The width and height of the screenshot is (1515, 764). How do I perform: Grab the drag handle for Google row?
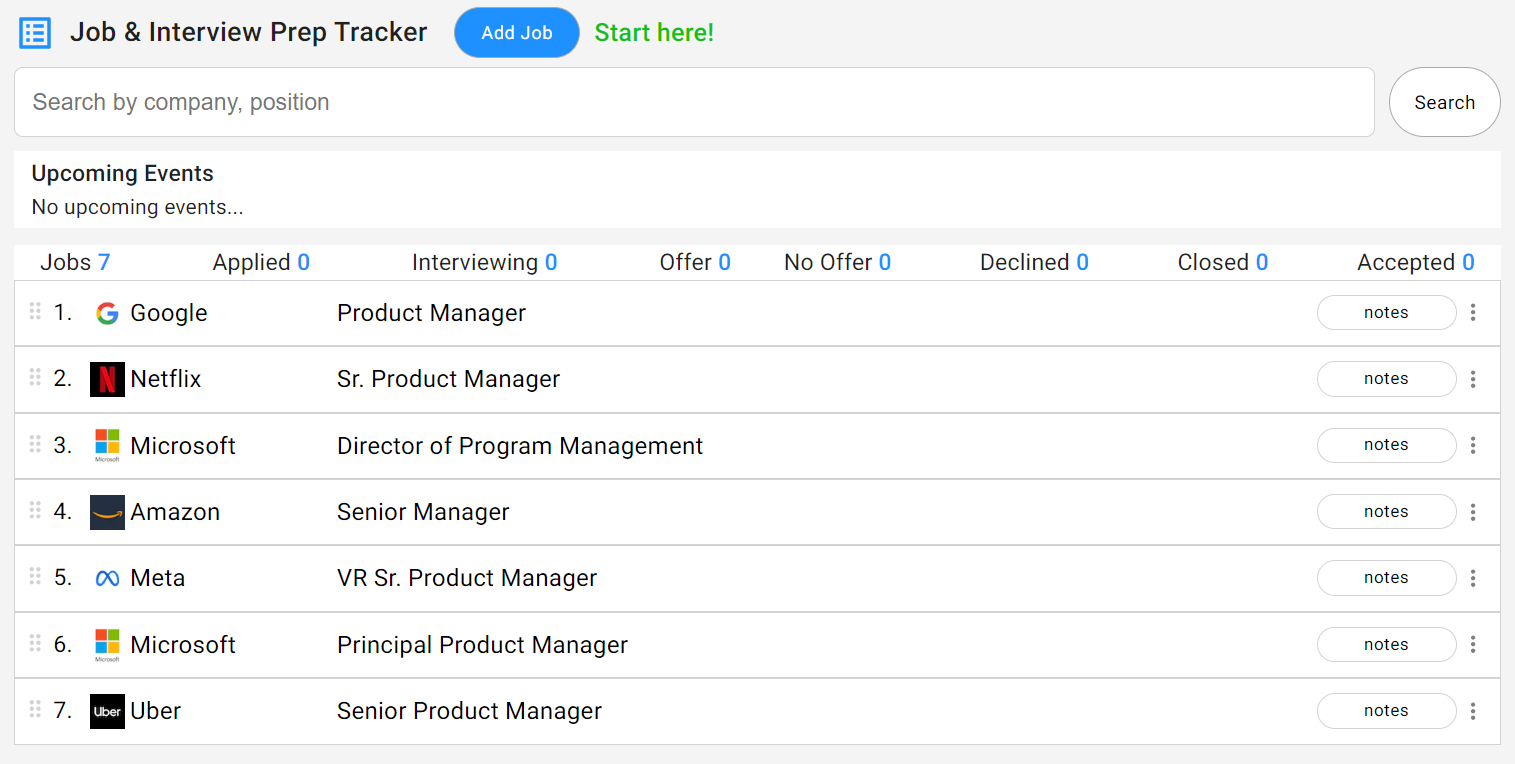(x=35, y=311)
